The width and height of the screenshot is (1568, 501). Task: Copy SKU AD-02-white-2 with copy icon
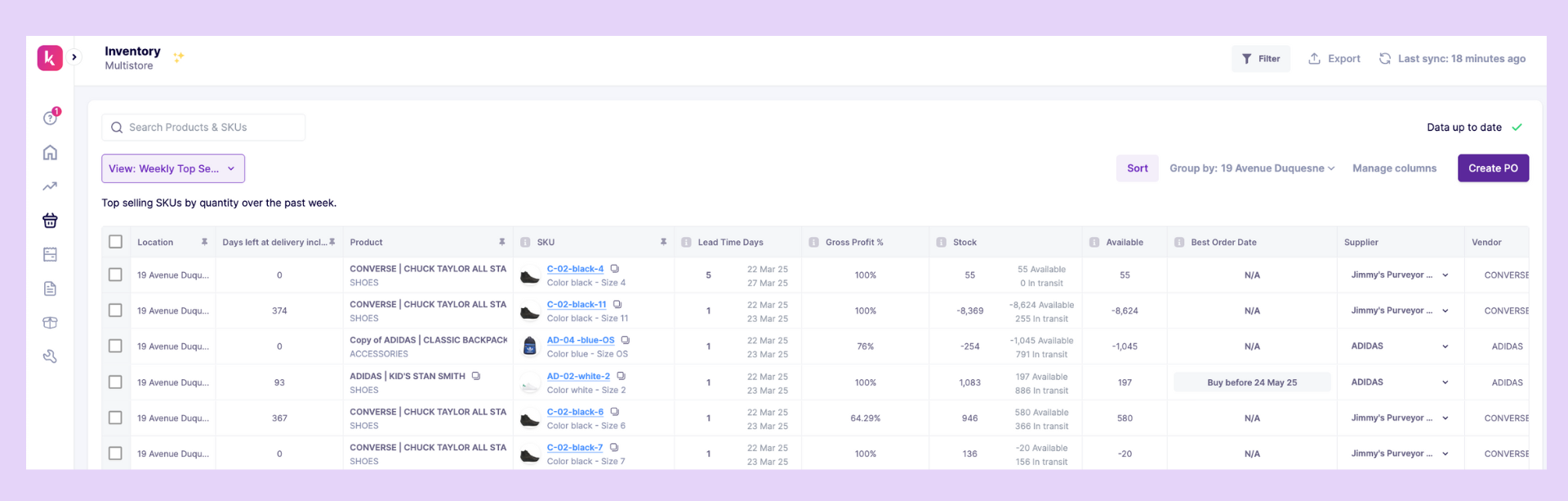click(x=621, y=376)
